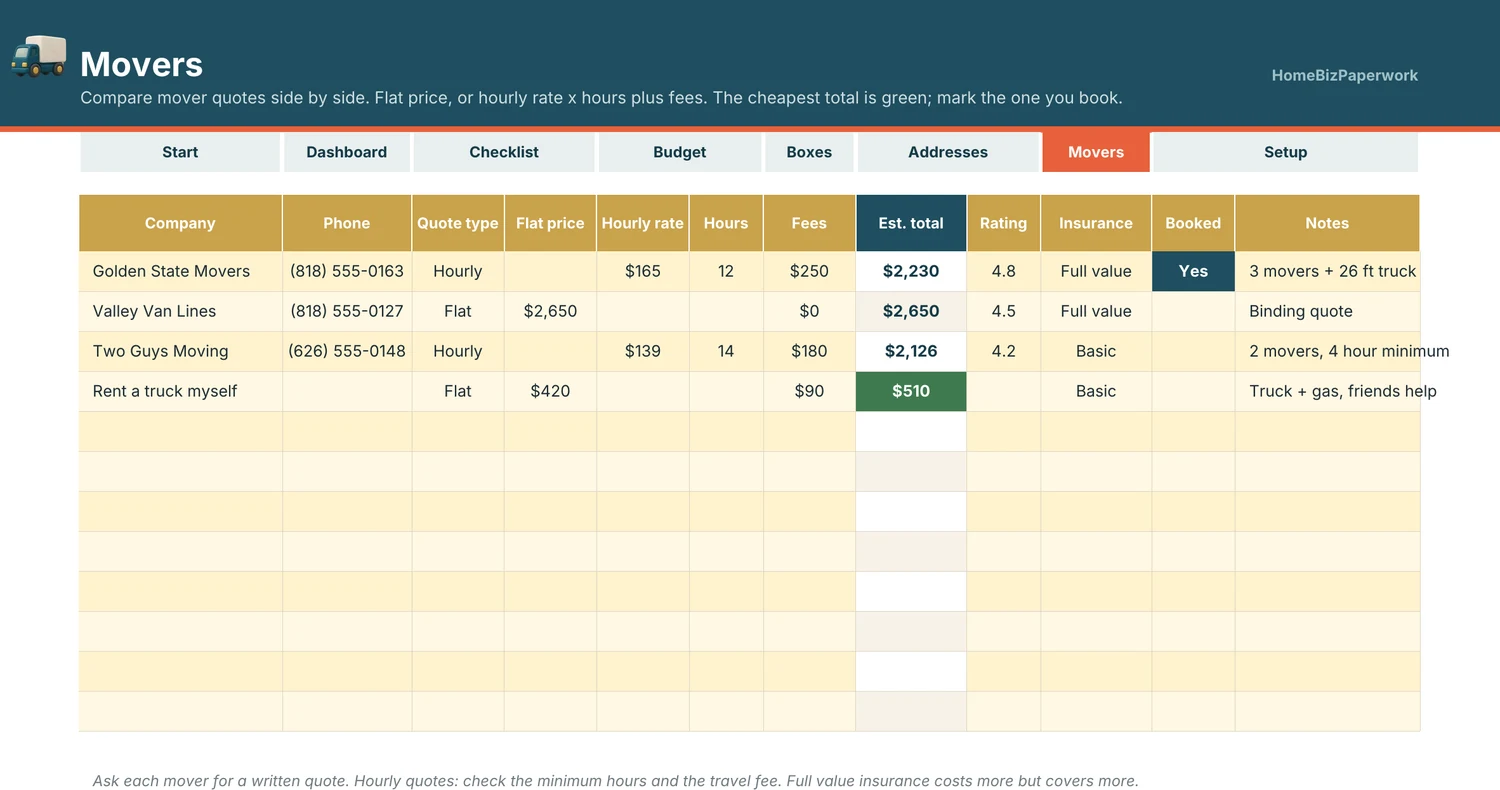Open the Addresses tab
This screenshot has width=1500, height=790.
(948, 152)
